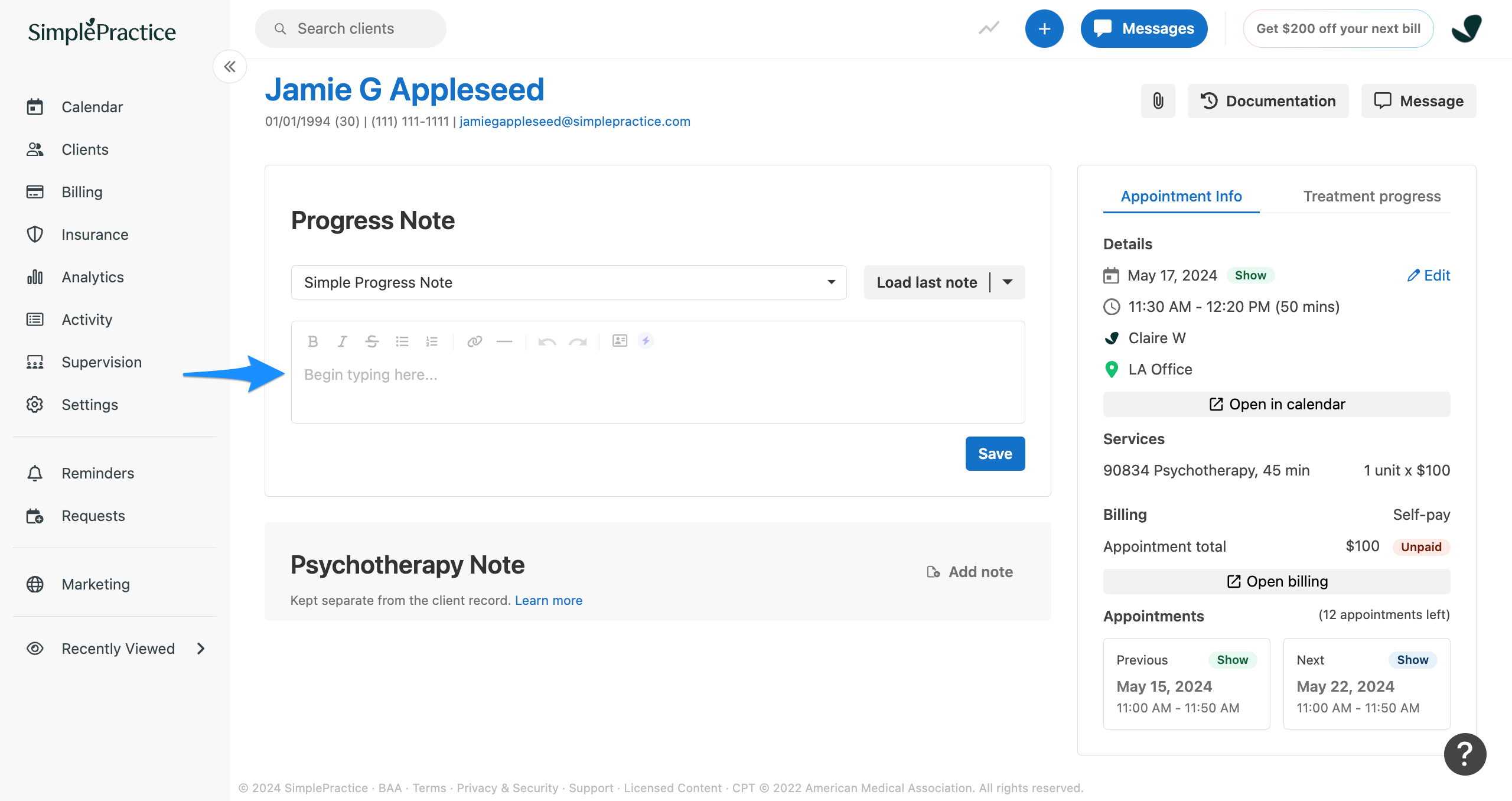Click the Edit appointment link
Image resolution: width=1512 pixels, height=801 pixels.
pyautogui.click(x=1429, y=275)
